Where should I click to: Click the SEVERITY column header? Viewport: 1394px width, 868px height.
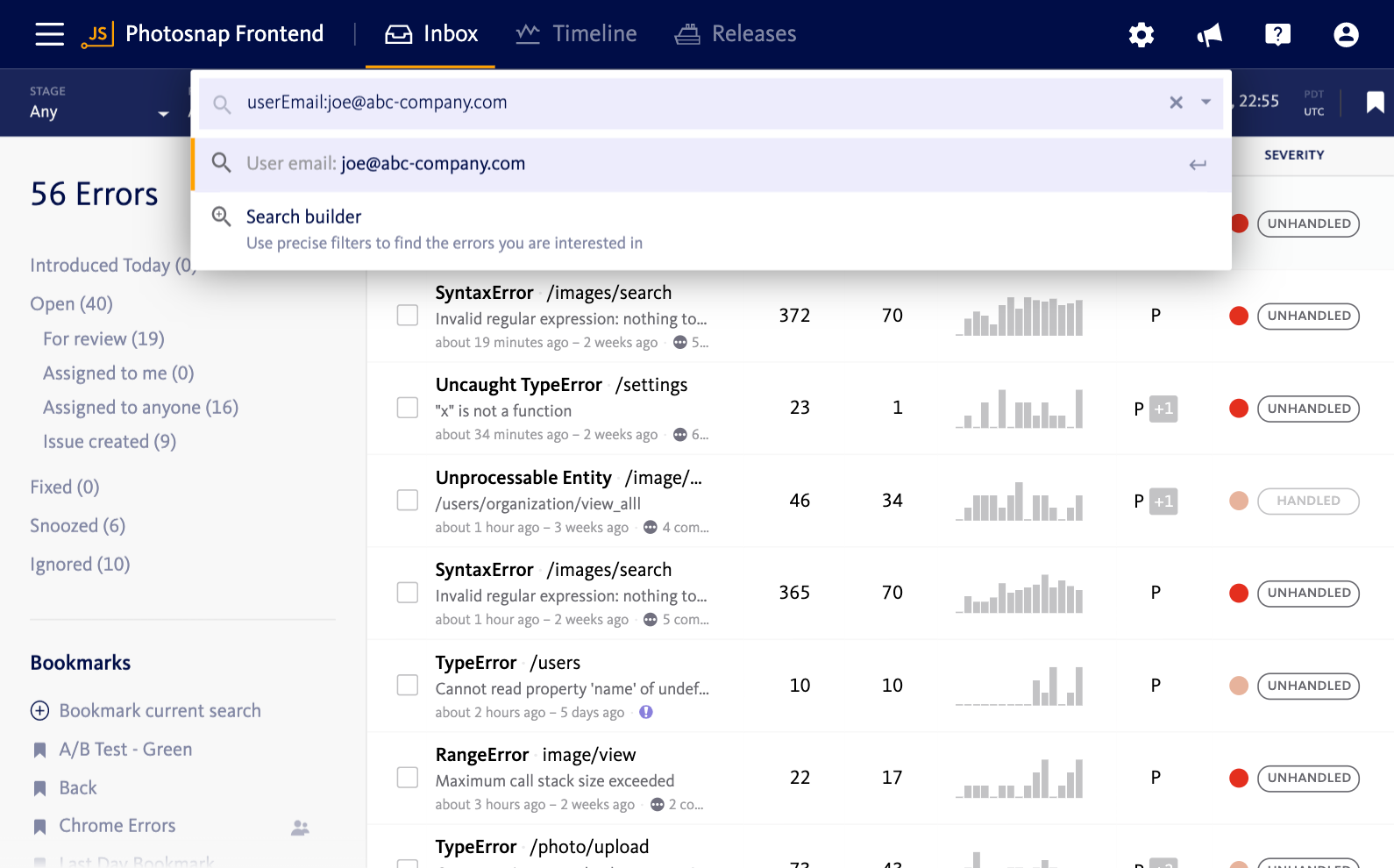point(1294,155)
